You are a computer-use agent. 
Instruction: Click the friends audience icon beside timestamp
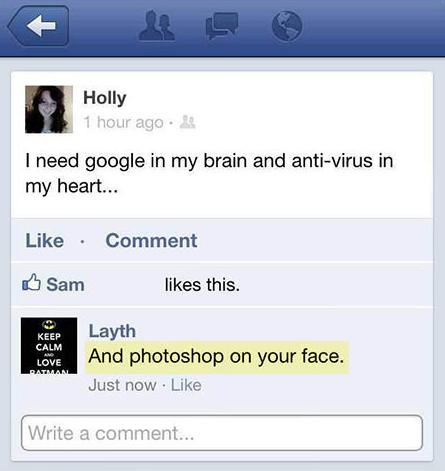pyautogui.click(x=188, y=122)
